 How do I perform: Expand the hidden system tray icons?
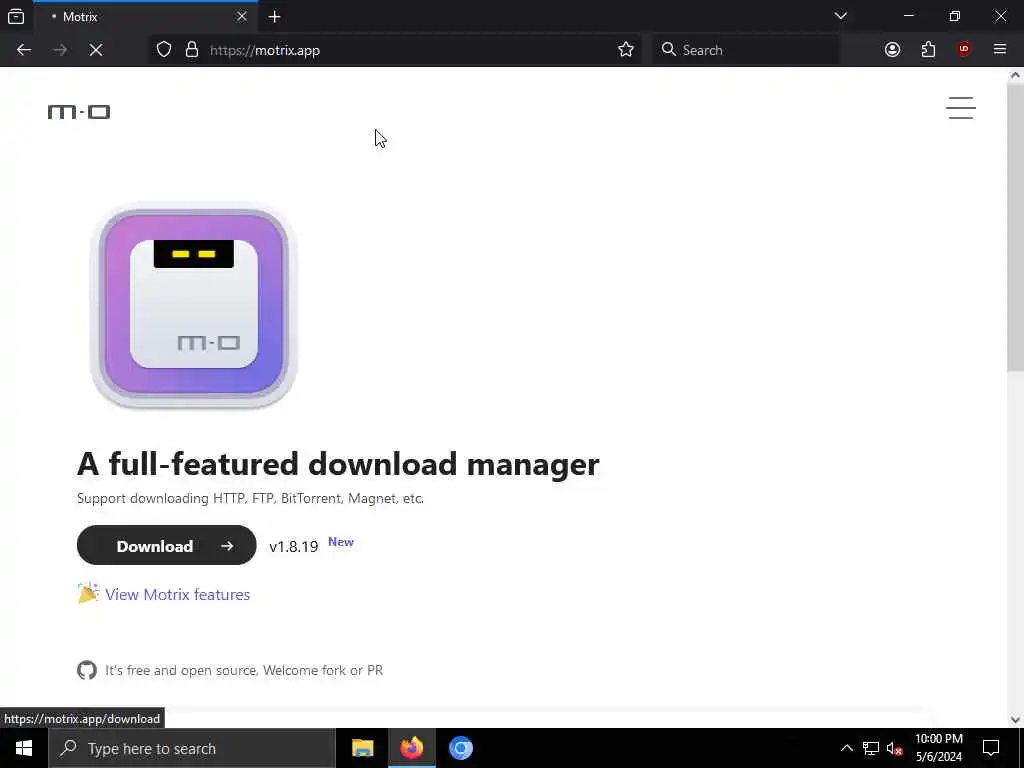[846, 748]
